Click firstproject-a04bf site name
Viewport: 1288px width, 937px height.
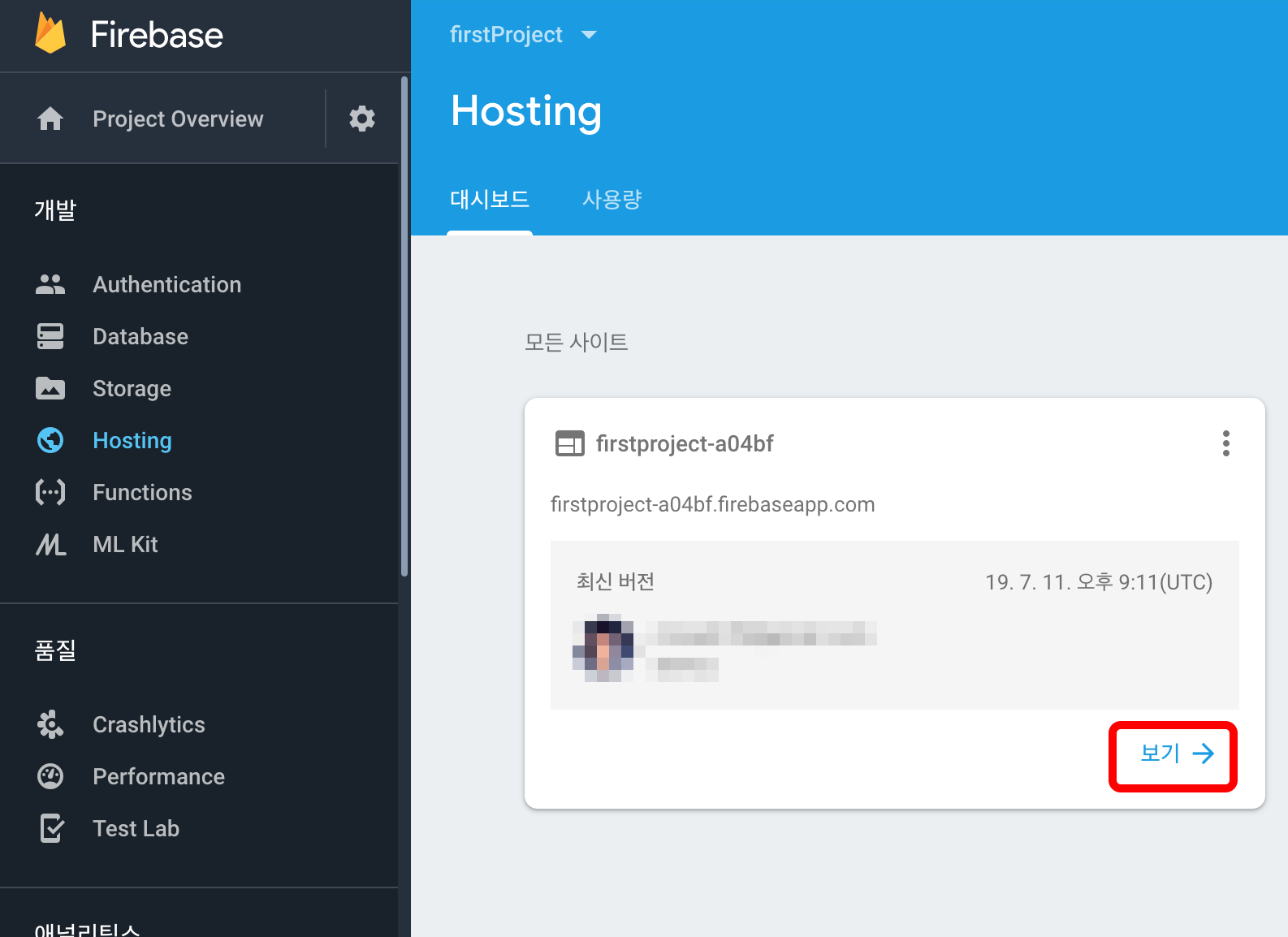pos(685,443)
